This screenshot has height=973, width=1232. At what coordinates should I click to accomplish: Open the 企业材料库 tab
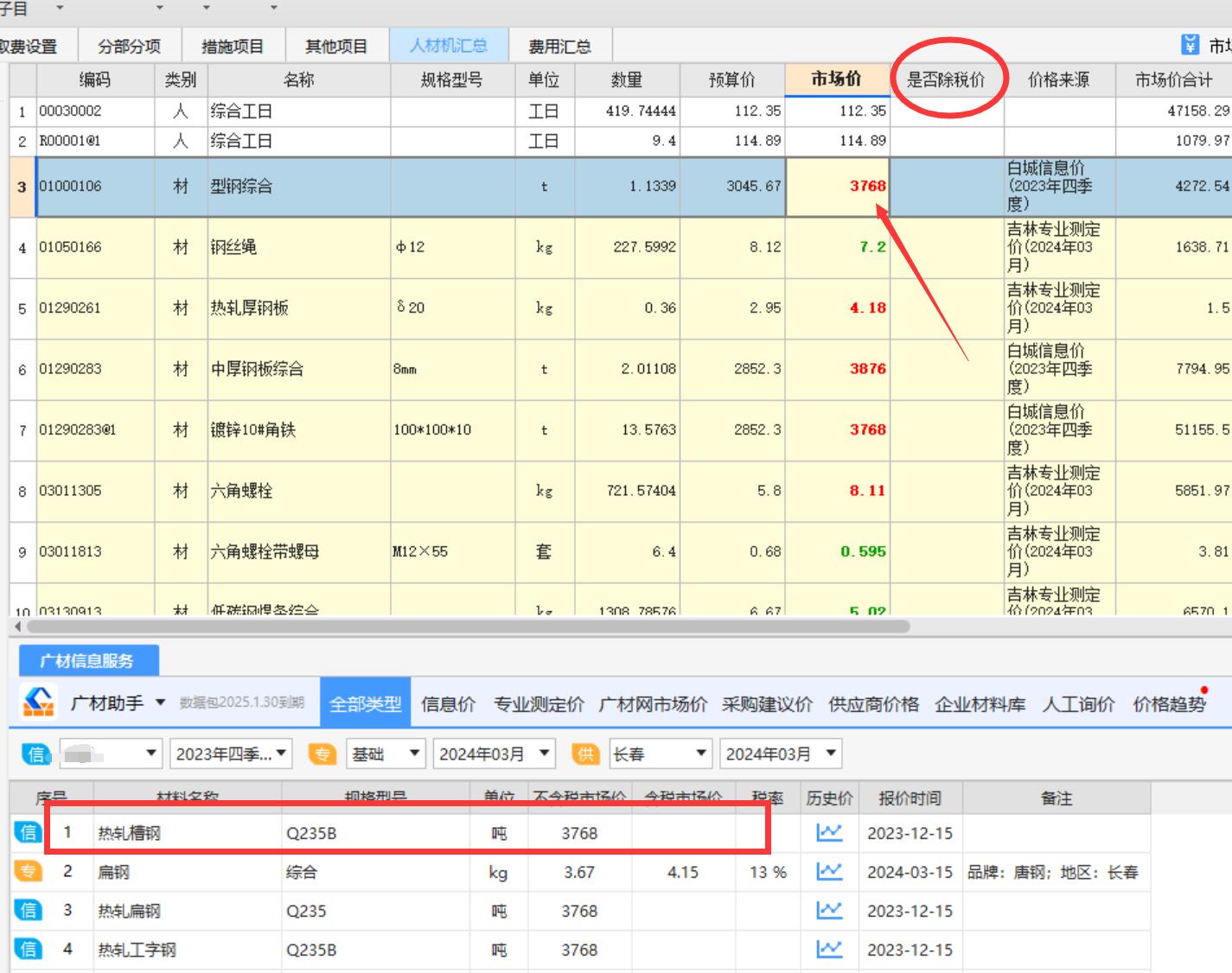(x=980, y=704)
